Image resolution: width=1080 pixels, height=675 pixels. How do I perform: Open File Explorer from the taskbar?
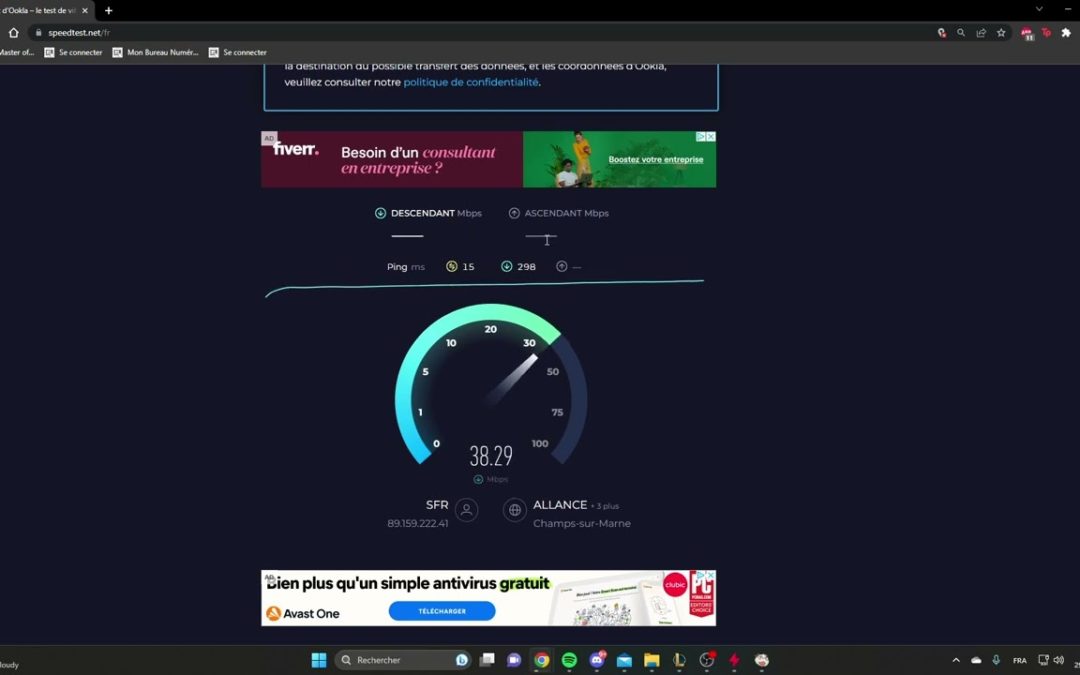coord(652,660)
